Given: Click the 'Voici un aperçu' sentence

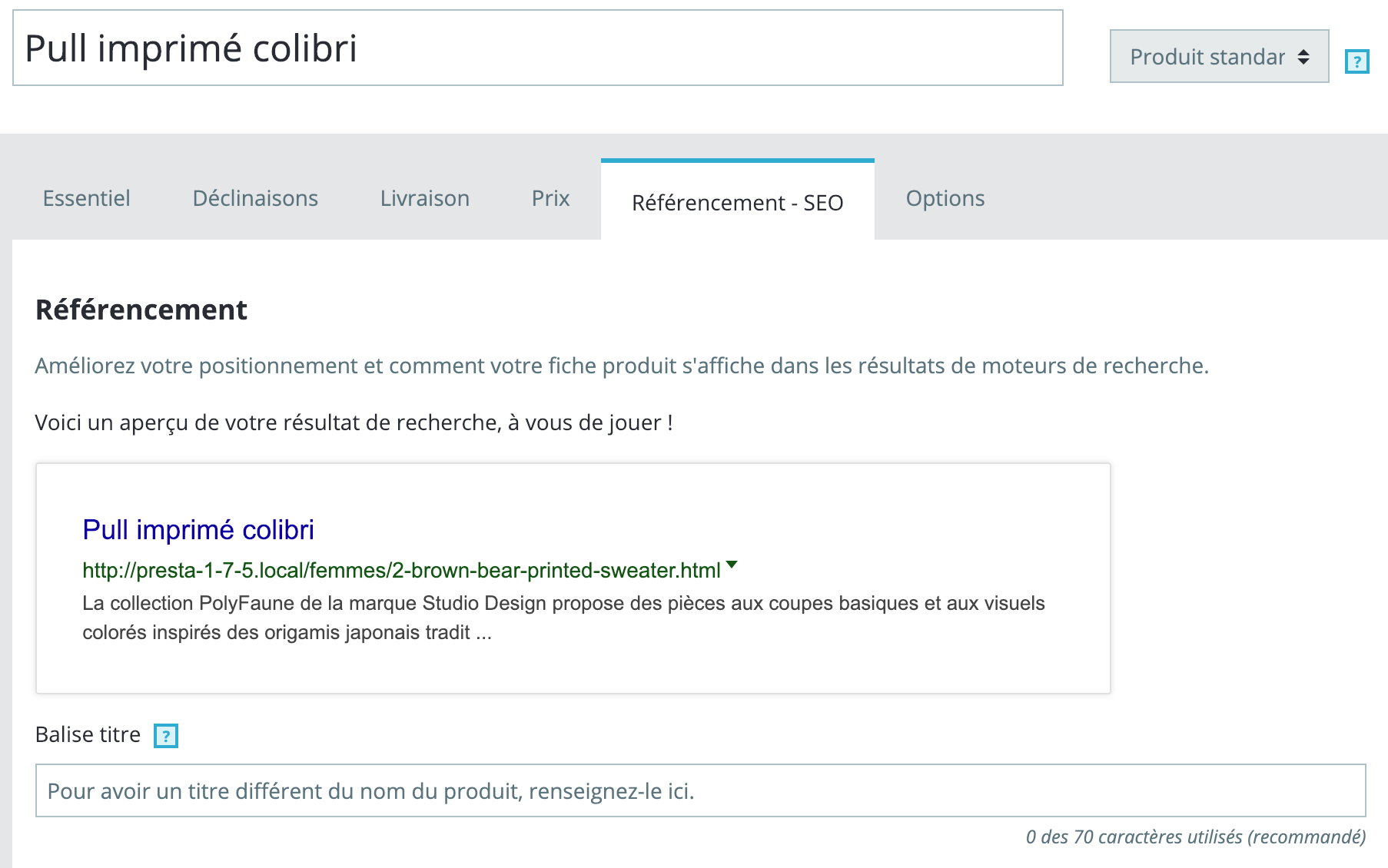Looking at the screenshot, I should 354,422.
